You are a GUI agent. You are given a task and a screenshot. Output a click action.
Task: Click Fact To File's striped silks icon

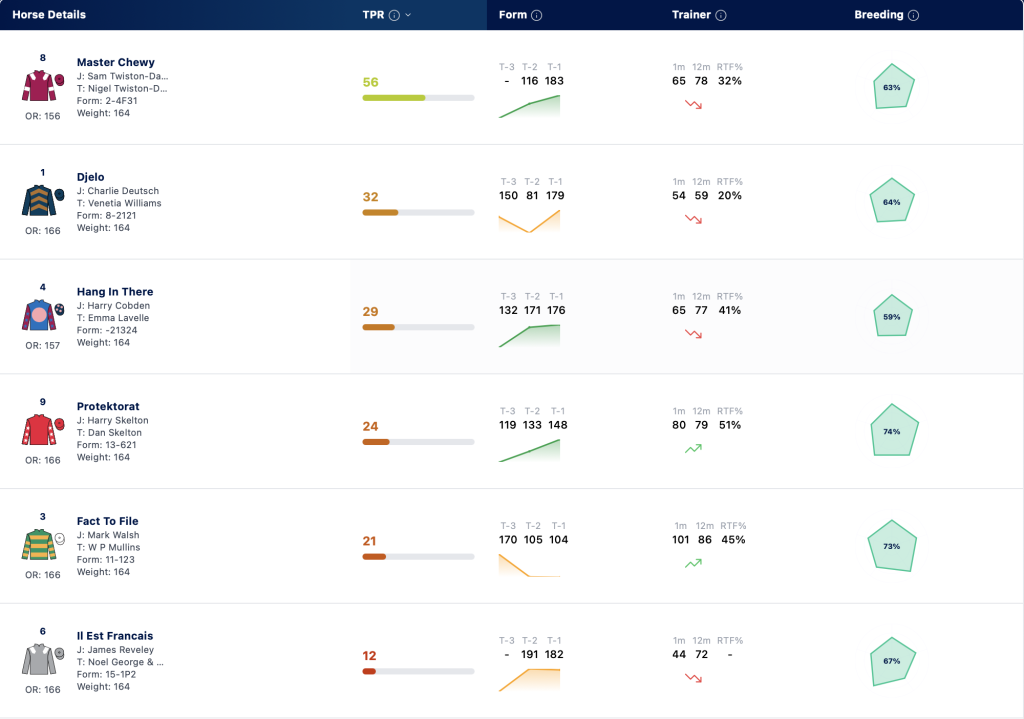coord(43,545)
